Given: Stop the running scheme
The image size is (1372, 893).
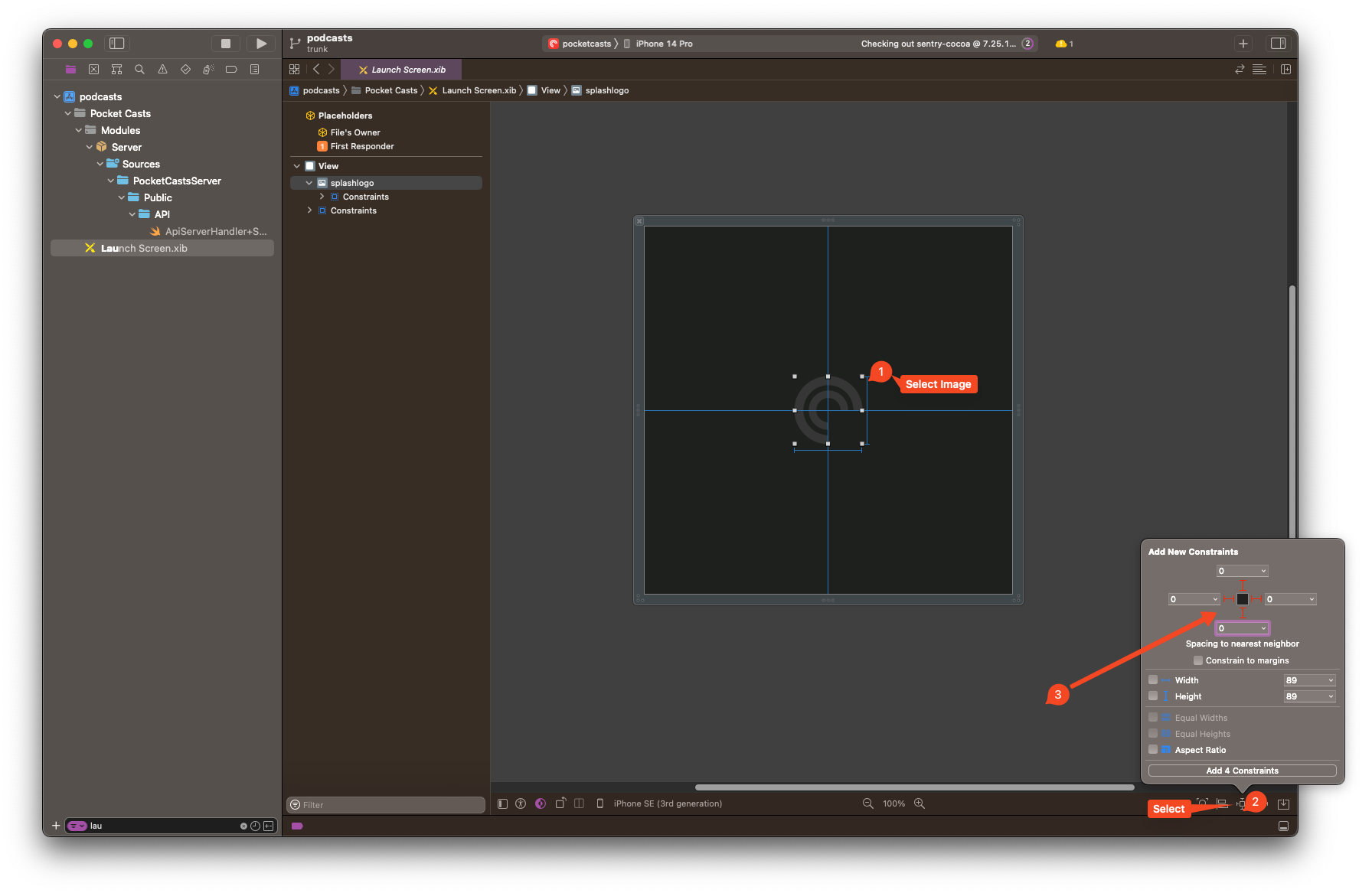Looking at the screenshot, I should click(x=226, y=44).
